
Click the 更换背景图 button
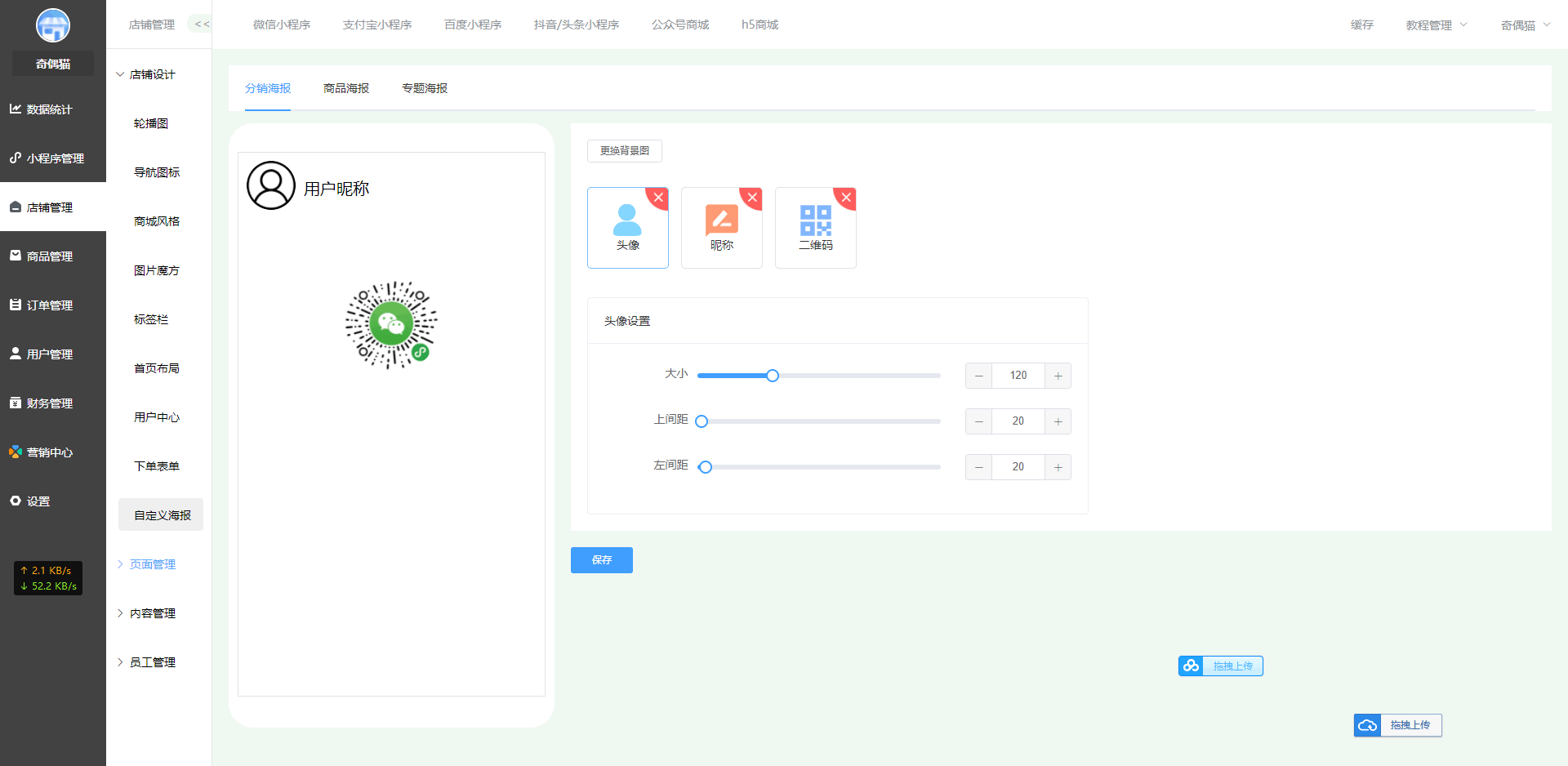click(x=625, y=151)
